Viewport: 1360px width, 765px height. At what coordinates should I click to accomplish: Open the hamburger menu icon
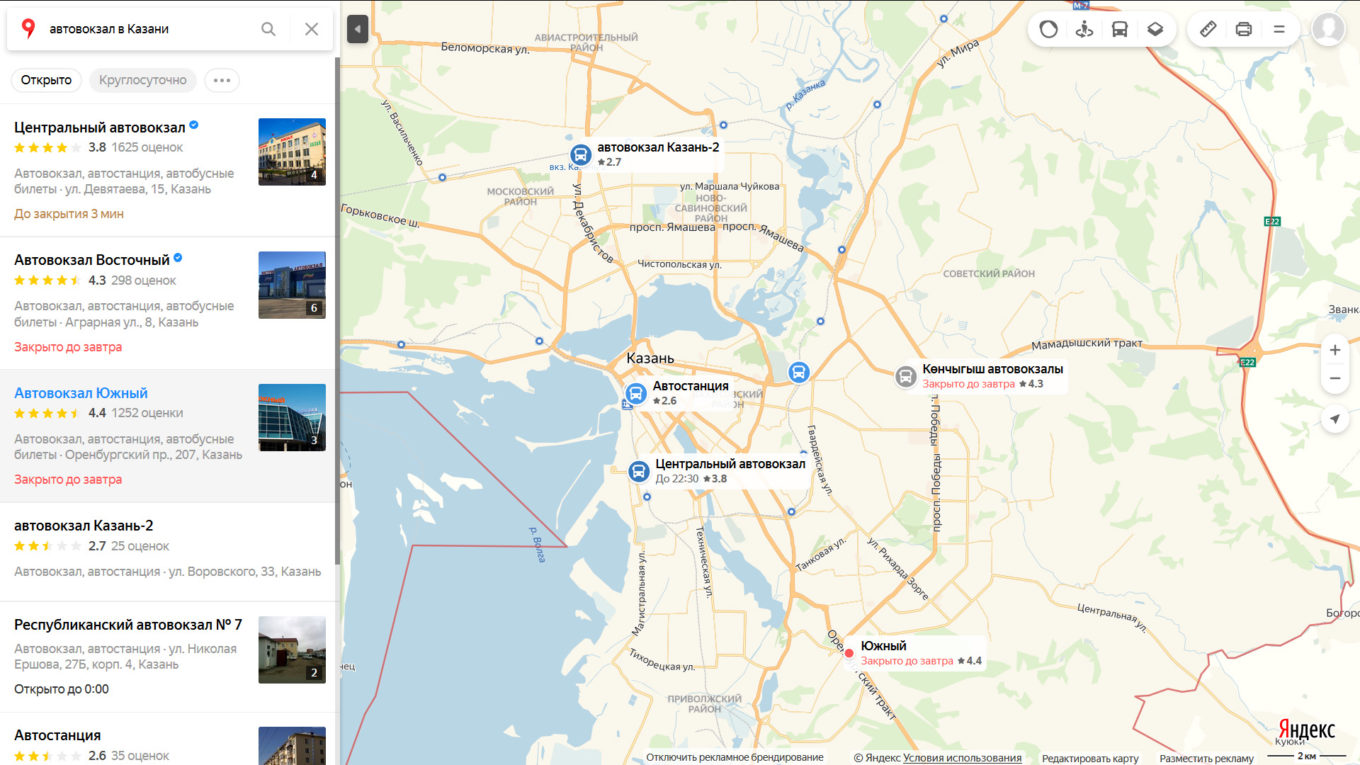click(x=1279, y=29)
